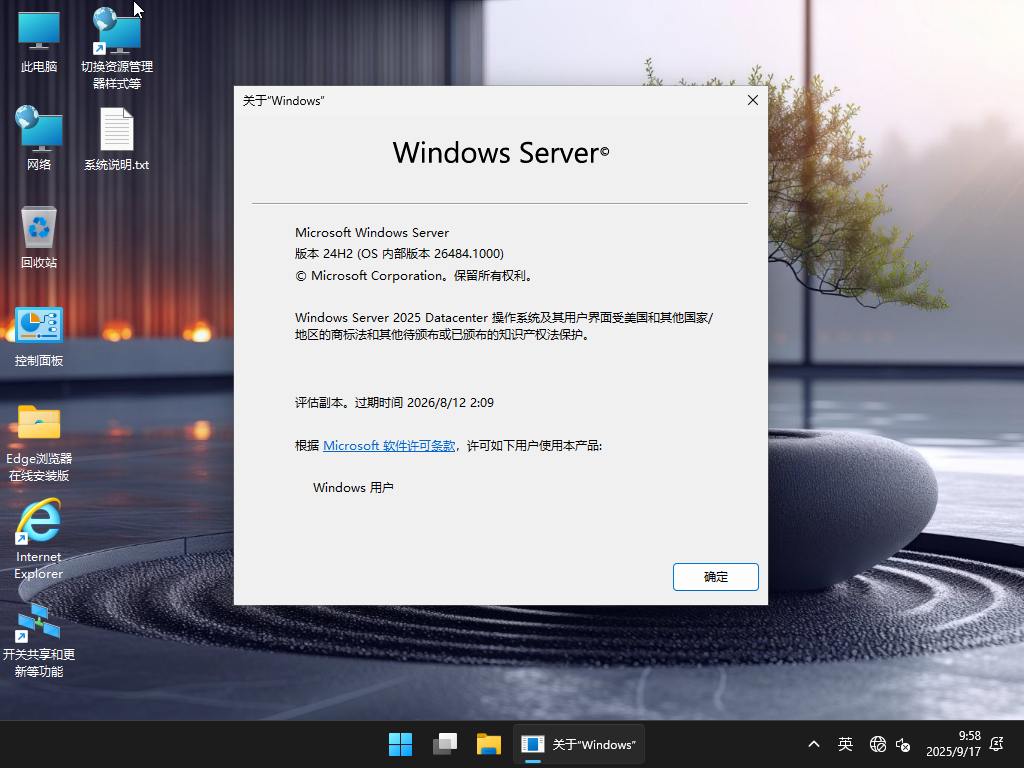The height and width of the screenshot is (768, 1024).
Task: Open Task View on the taskbar
Action: 445,744
